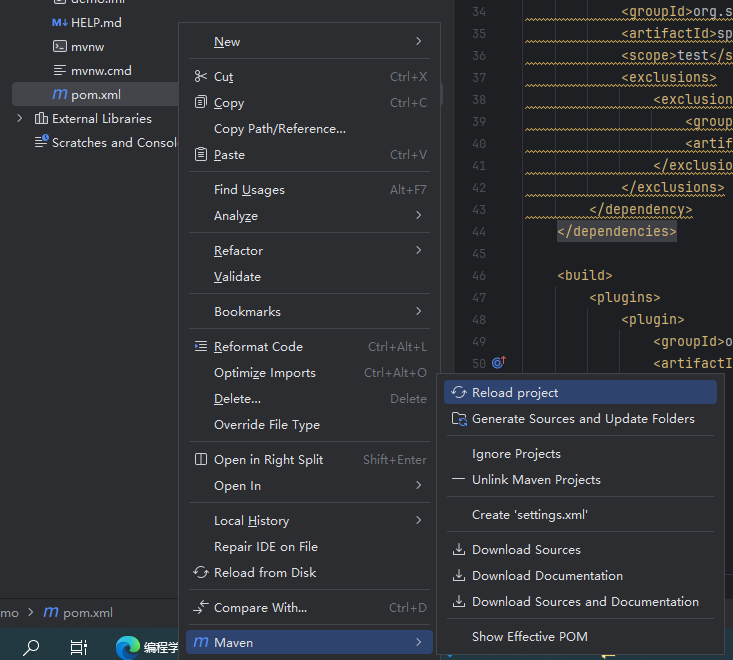Image resolution: width=733 pixels, height=660 pixels.
Task: Select Ignore Projects in Maven submenu
Action: (x=580, y=453)
